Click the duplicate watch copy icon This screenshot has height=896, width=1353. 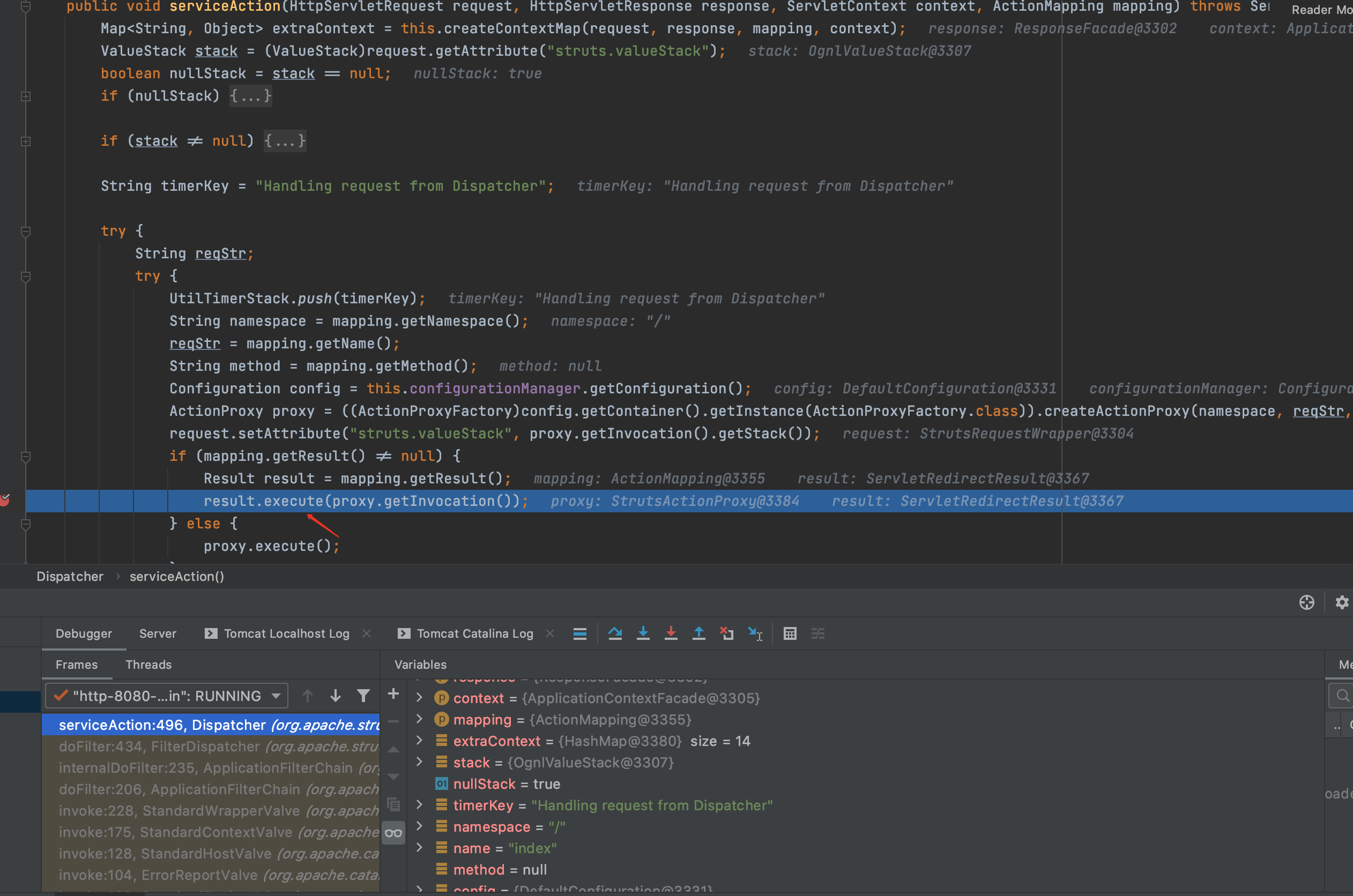tap(393, 804)
